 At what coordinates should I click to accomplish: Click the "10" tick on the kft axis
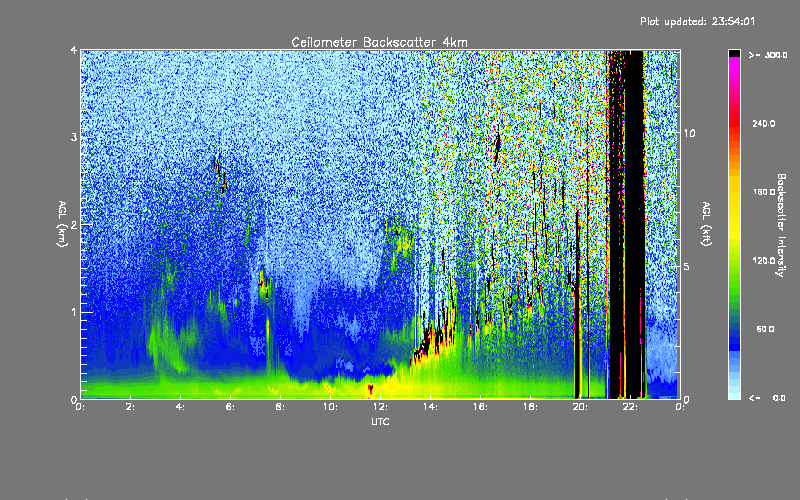[689, 133]
